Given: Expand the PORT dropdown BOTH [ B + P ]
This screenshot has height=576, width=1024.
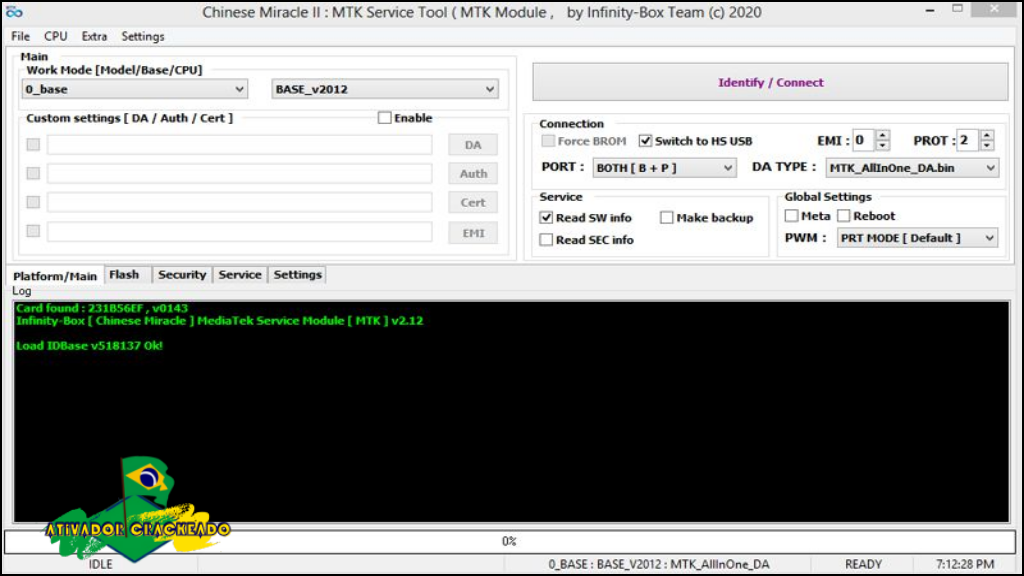Looking at the screenshot, I should (664, 168).
